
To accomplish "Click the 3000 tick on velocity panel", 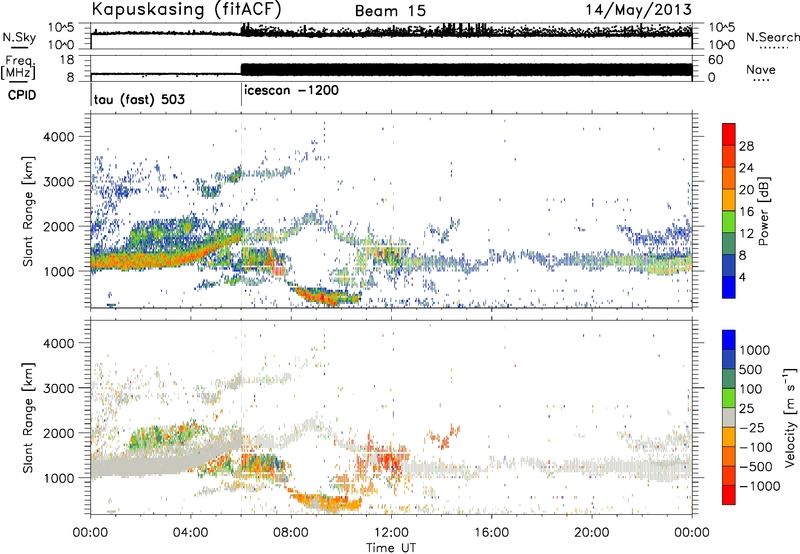I will pyautogui.click(x=58, y=388).
